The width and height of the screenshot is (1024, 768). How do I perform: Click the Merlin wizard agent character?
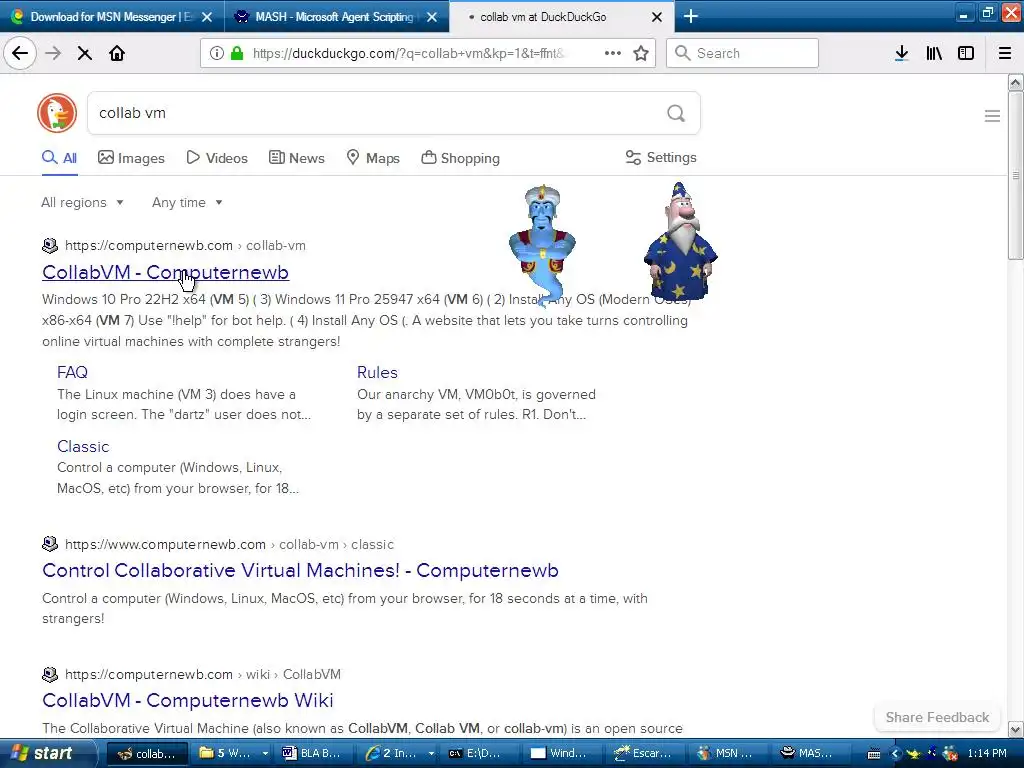point(680,242)
